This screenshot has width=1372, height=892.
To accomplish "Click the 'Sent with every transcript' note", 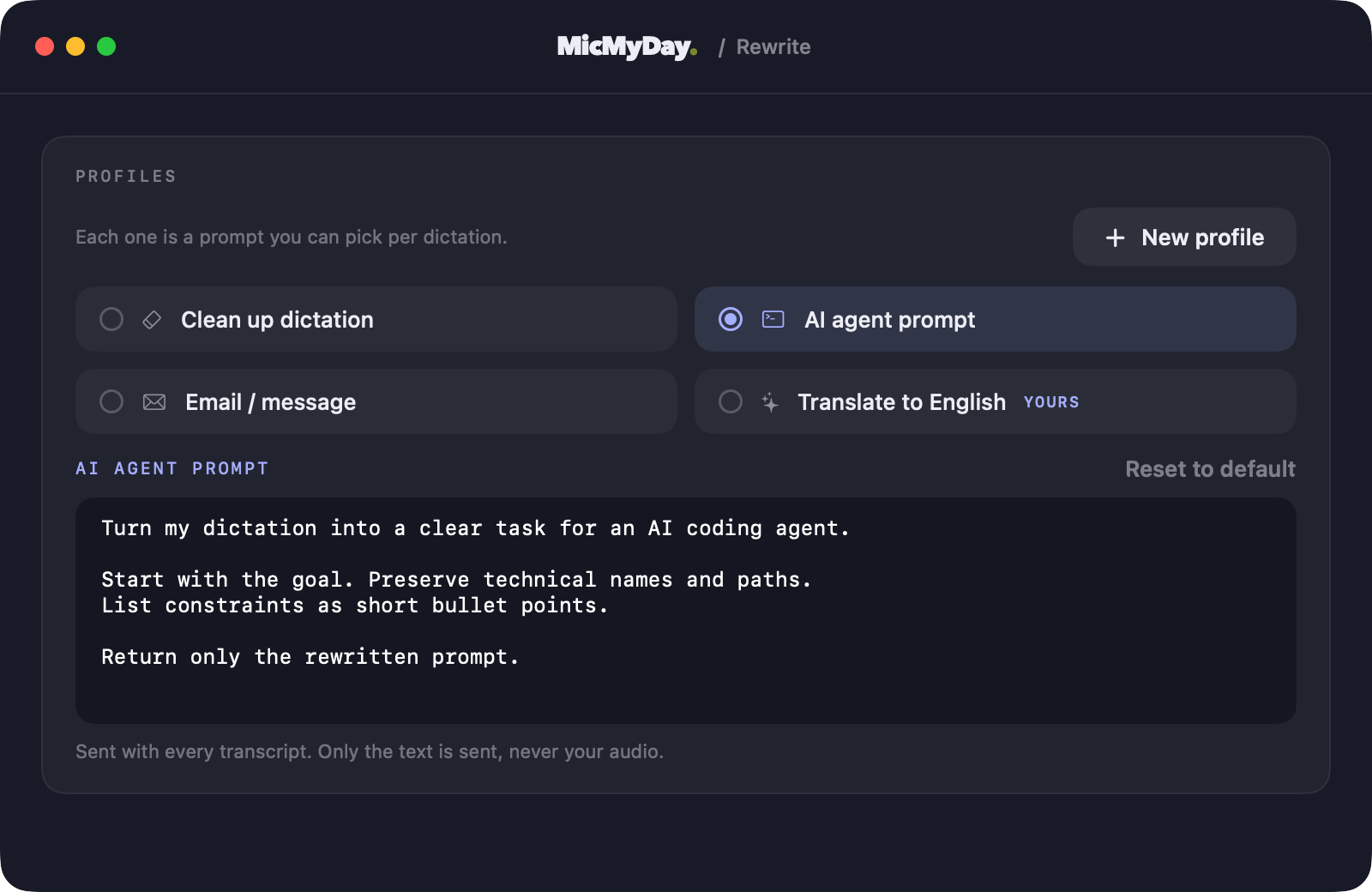I will click(x=370, y=751).
